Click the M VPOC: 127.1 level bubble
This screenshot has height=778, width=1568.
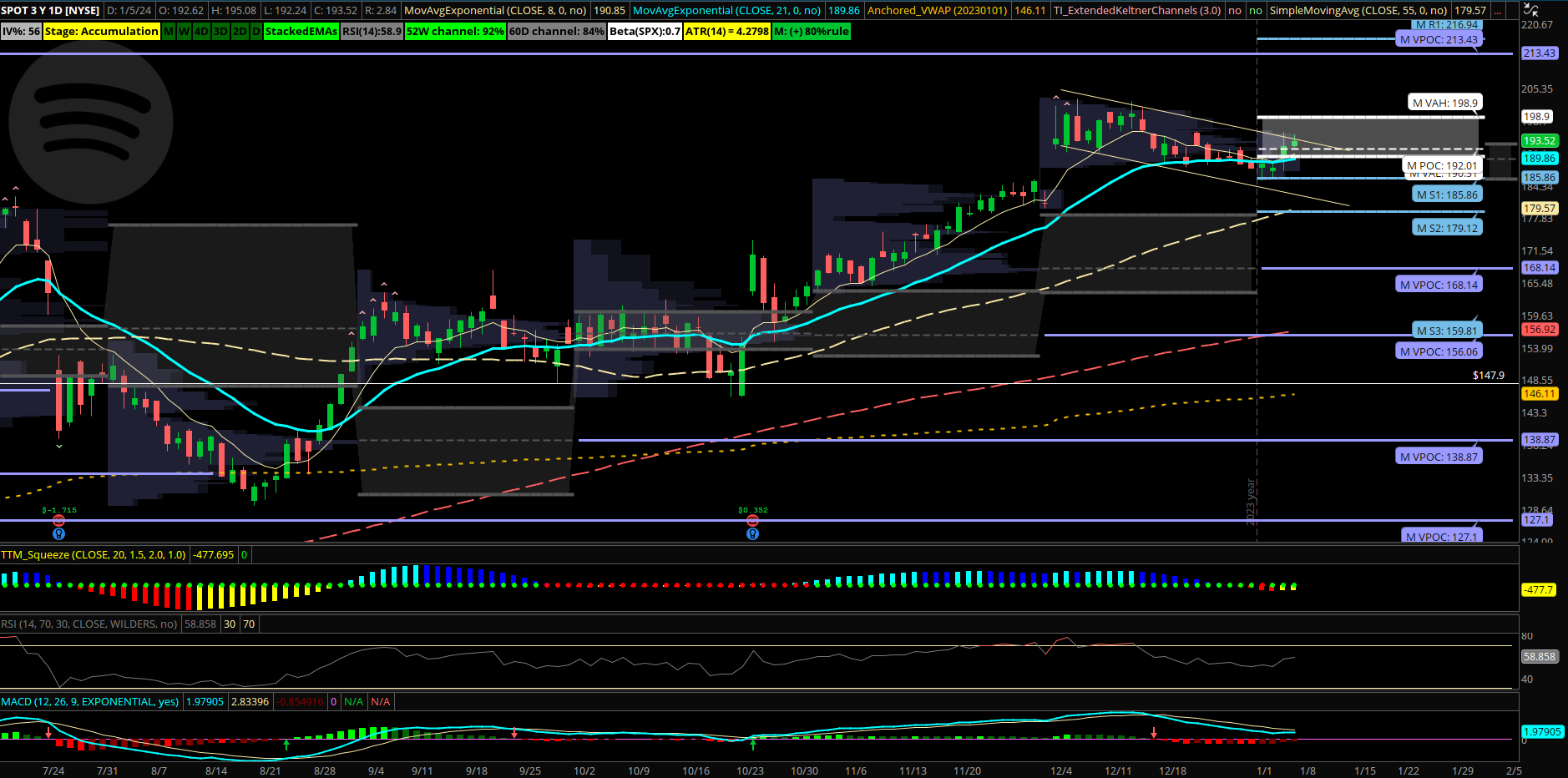1441,537
